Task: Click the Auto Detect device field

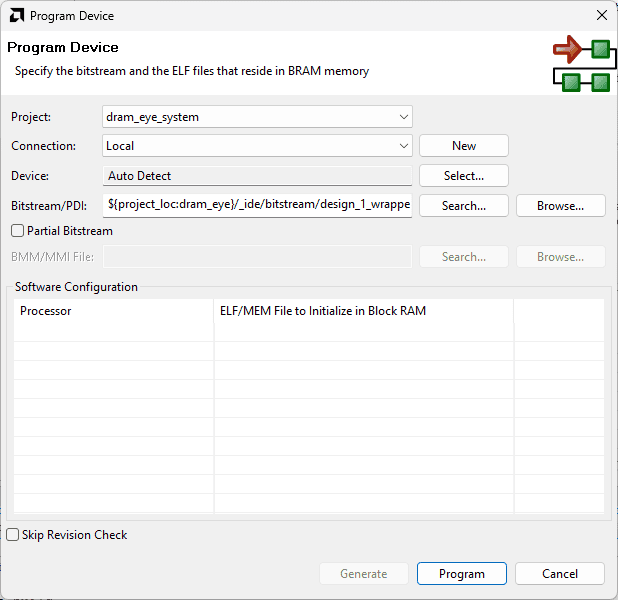Action: [x=258, y=176]
